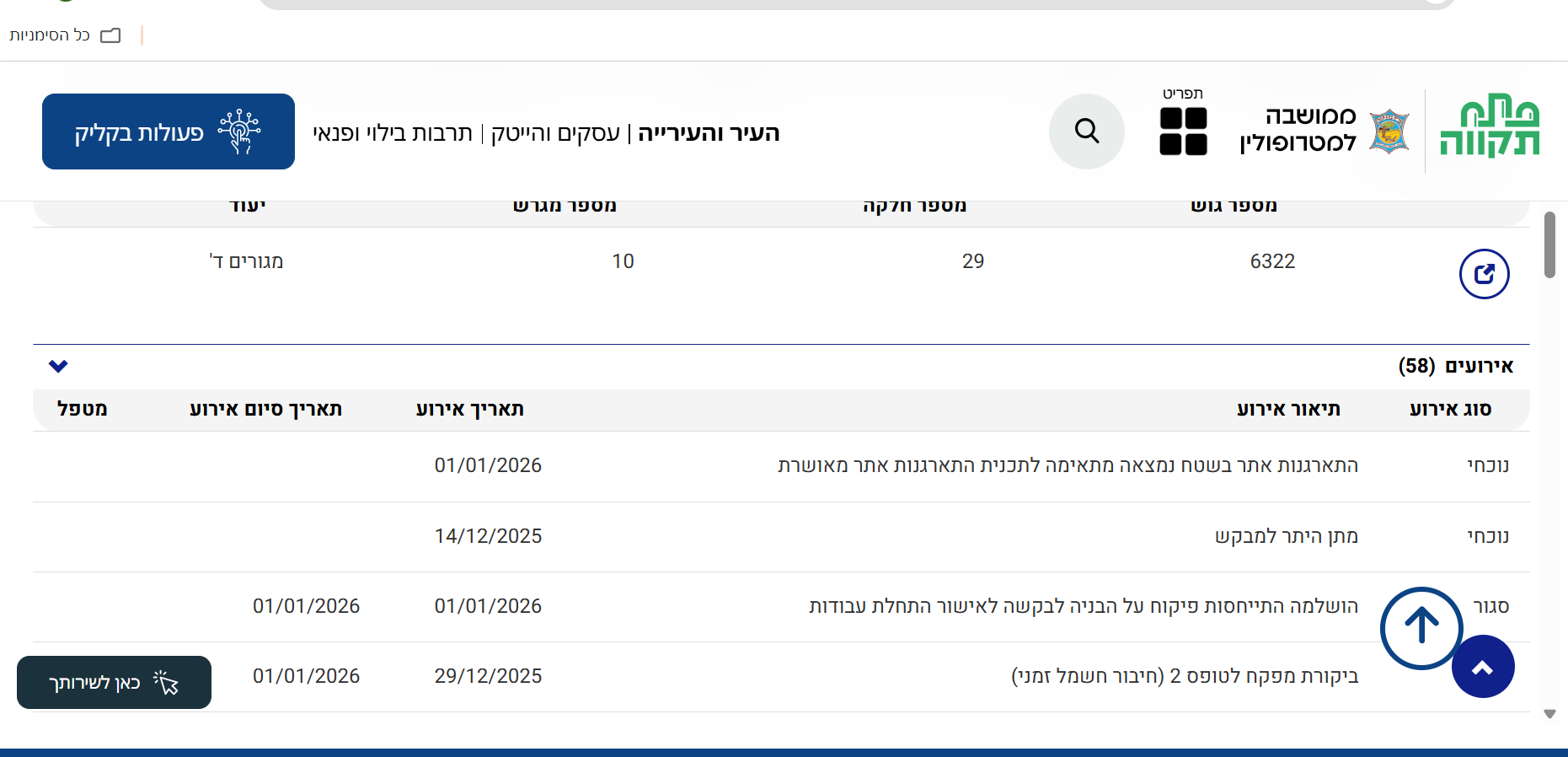
Task: Open the bookmarks folder icon
Action: tap(110, 35)
